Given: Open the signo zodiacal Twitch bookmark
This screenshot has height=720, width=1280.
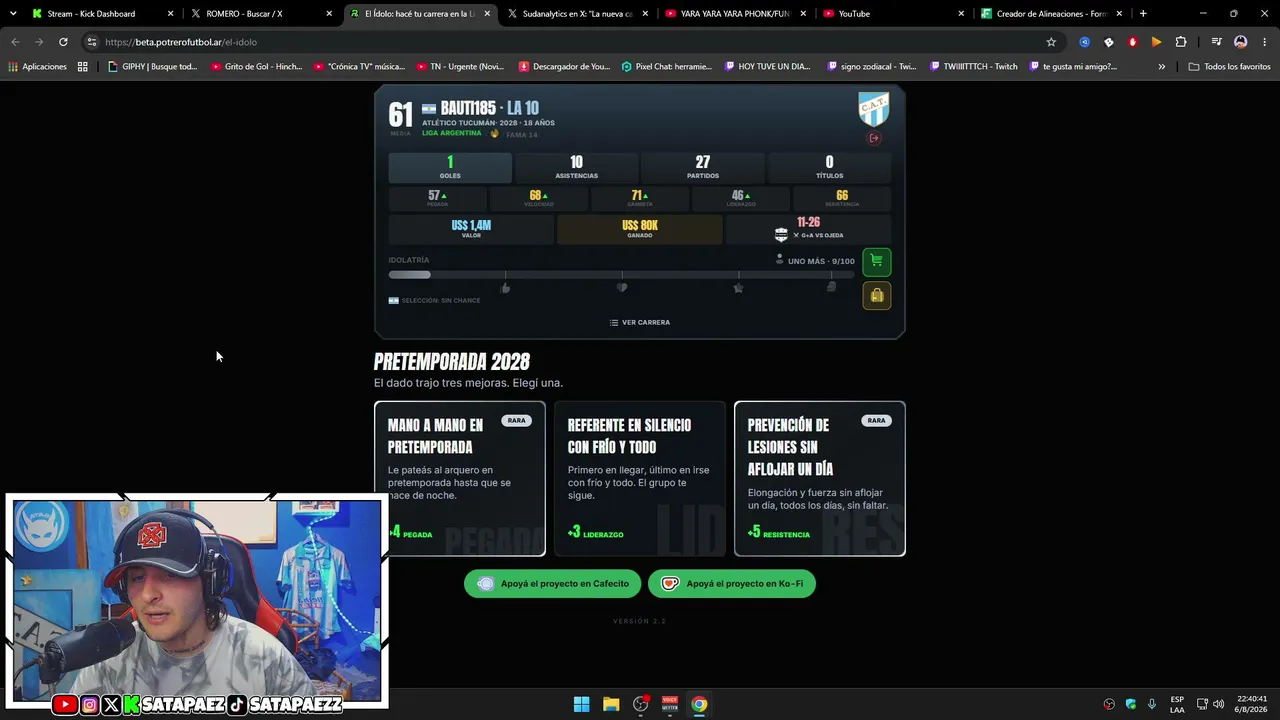Looking at the screenshot, I should [872, 67].
